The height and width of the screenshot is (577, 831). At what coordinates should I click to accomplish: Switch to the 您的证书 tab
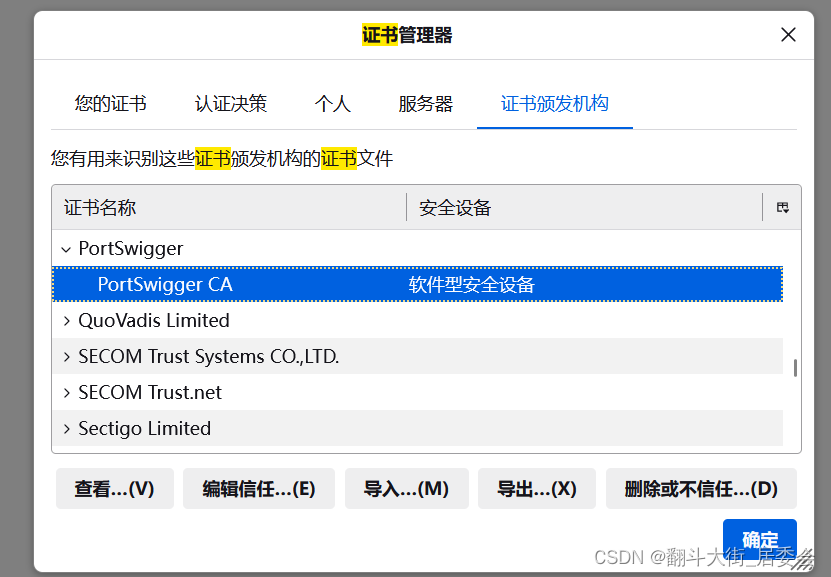click(110, 103)
